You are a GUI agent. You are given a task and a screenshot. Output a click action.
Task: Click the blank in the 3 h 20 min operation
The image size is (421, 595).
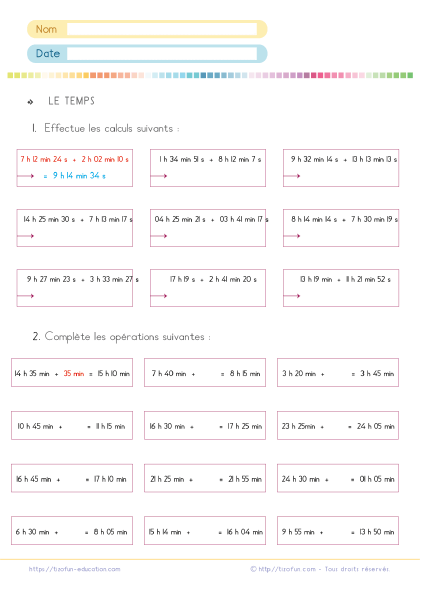tap(338, 373)
